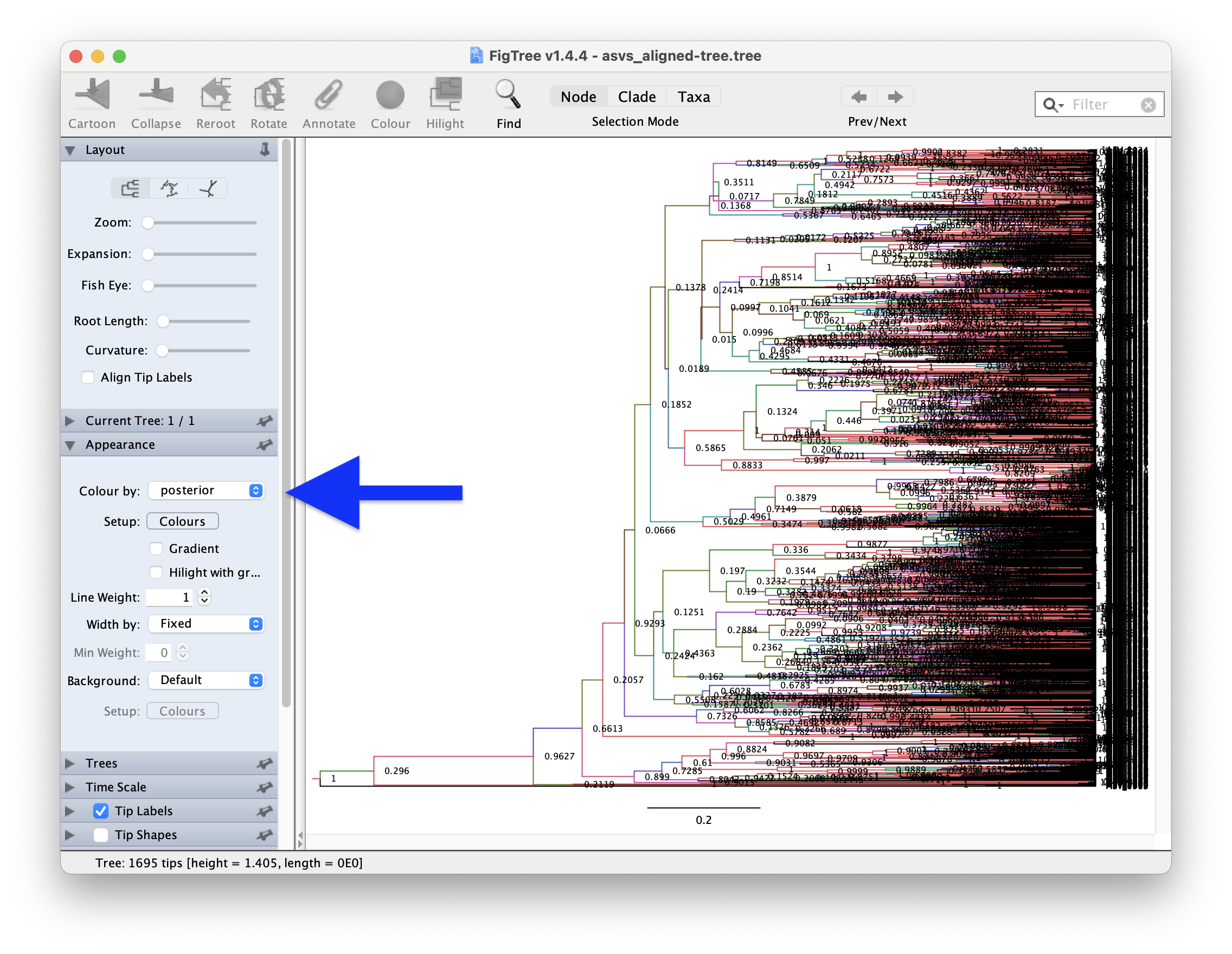Click the Layout panel pin icon
Image resolution: width=1232 pixels, height=954 pixels.
coord(265,150)
